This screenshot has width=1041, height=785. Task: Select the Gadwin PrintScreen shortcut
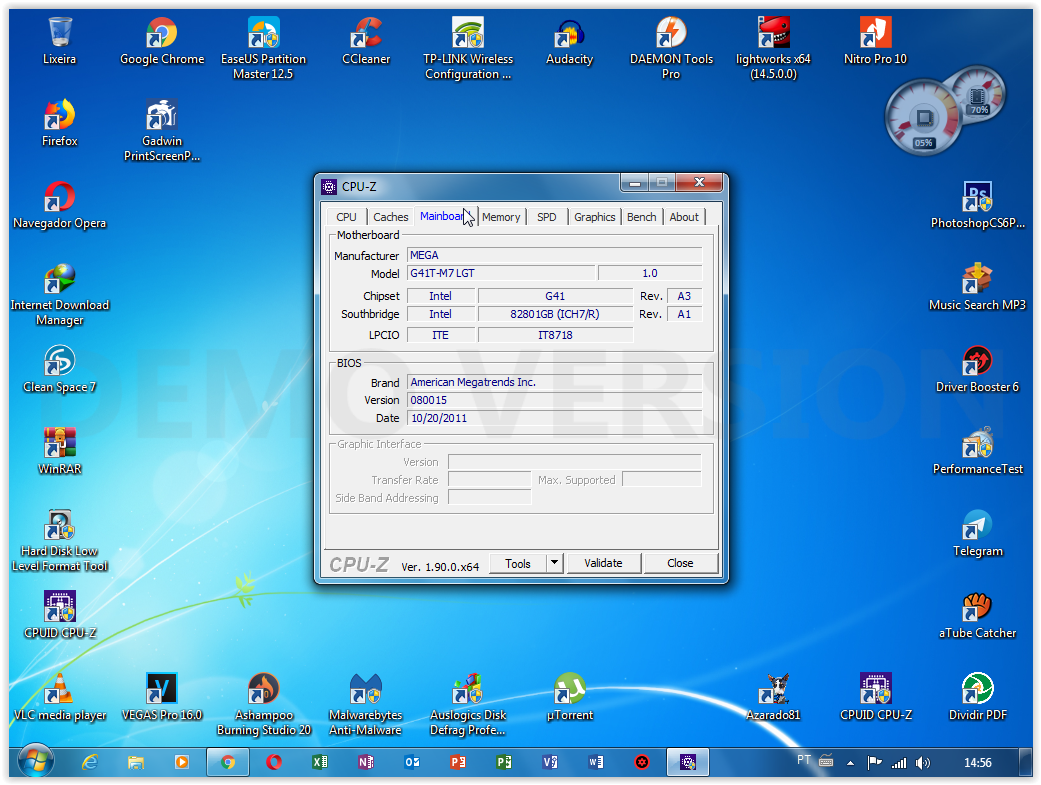[162, 131]
